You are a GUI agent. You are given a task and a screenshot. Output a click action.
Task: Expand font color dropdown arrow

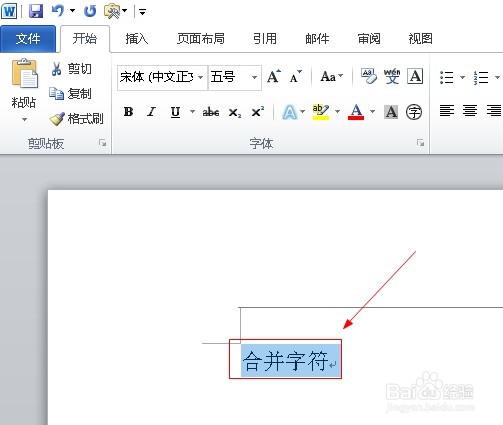pos(373,111)
